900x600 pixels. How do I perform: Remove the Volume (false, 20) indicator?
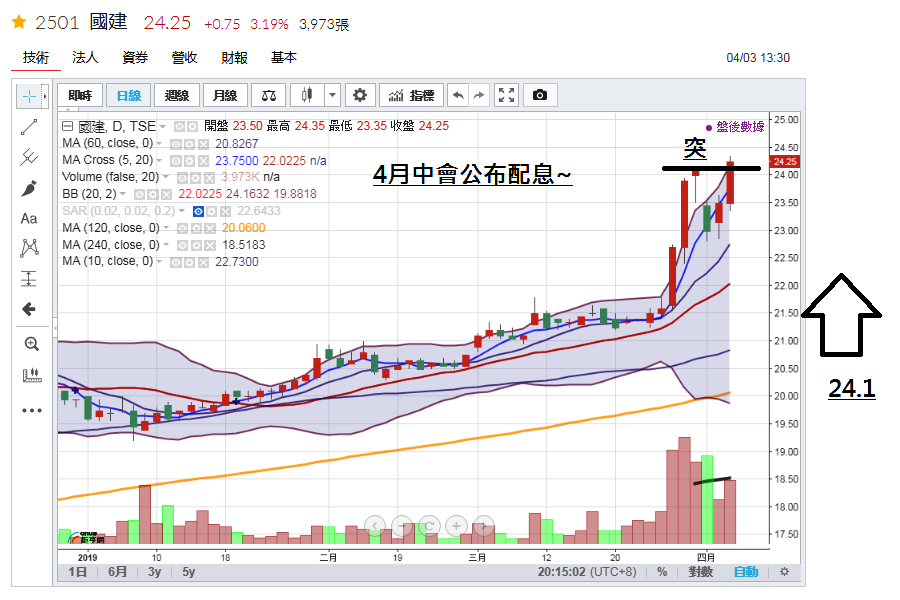point(210,178)
